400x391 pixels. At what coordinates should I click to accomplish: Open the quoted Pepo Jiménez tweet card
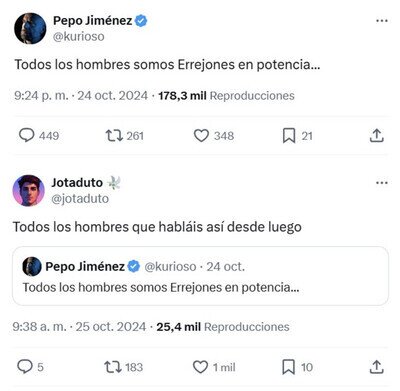[200, 276]
